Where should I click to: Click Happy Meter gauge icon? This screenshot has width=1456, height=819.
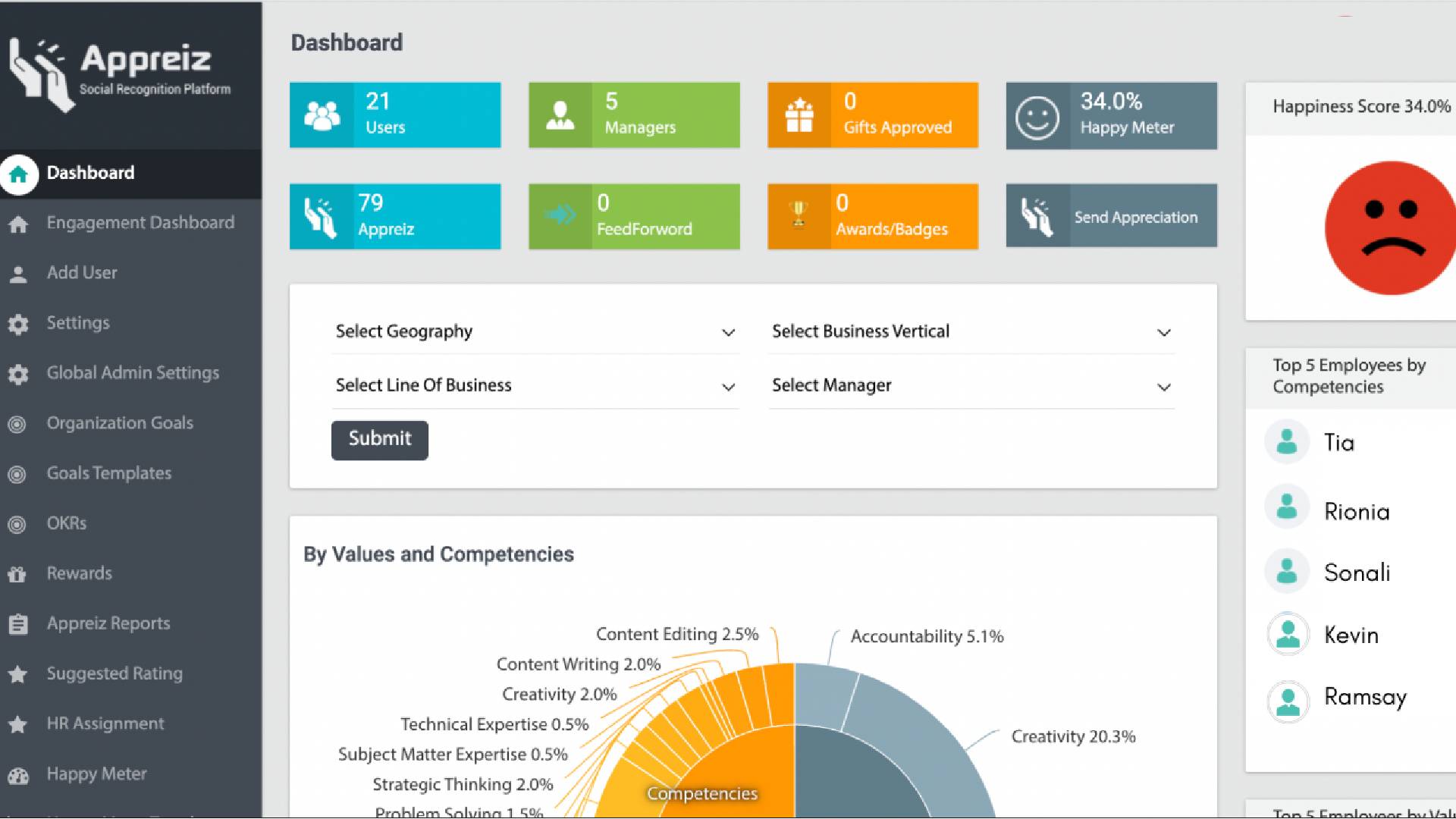pyautogui.click(x=18, y=776)
